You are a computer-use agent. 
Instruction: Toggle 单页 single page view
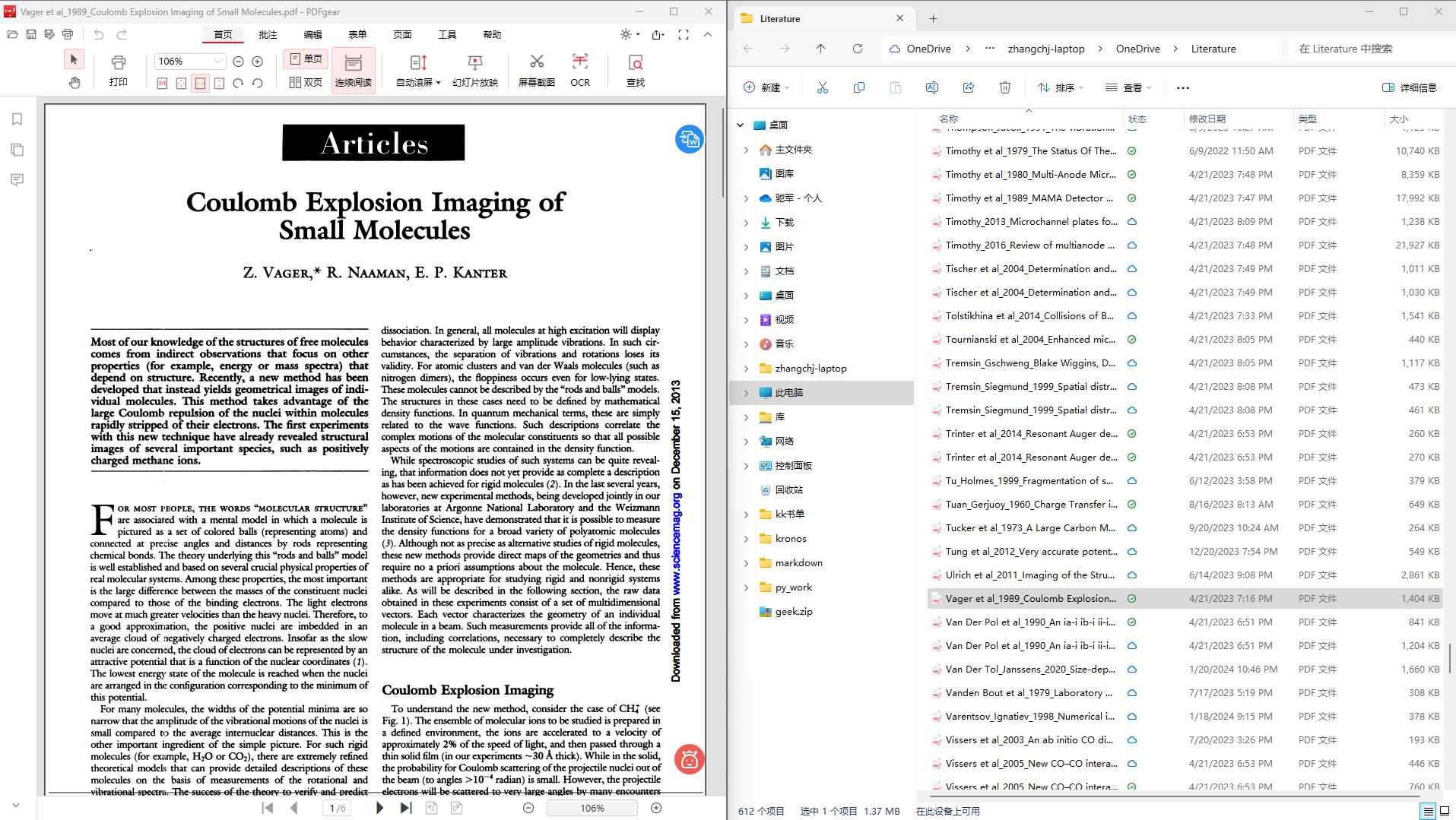point(306,59)
